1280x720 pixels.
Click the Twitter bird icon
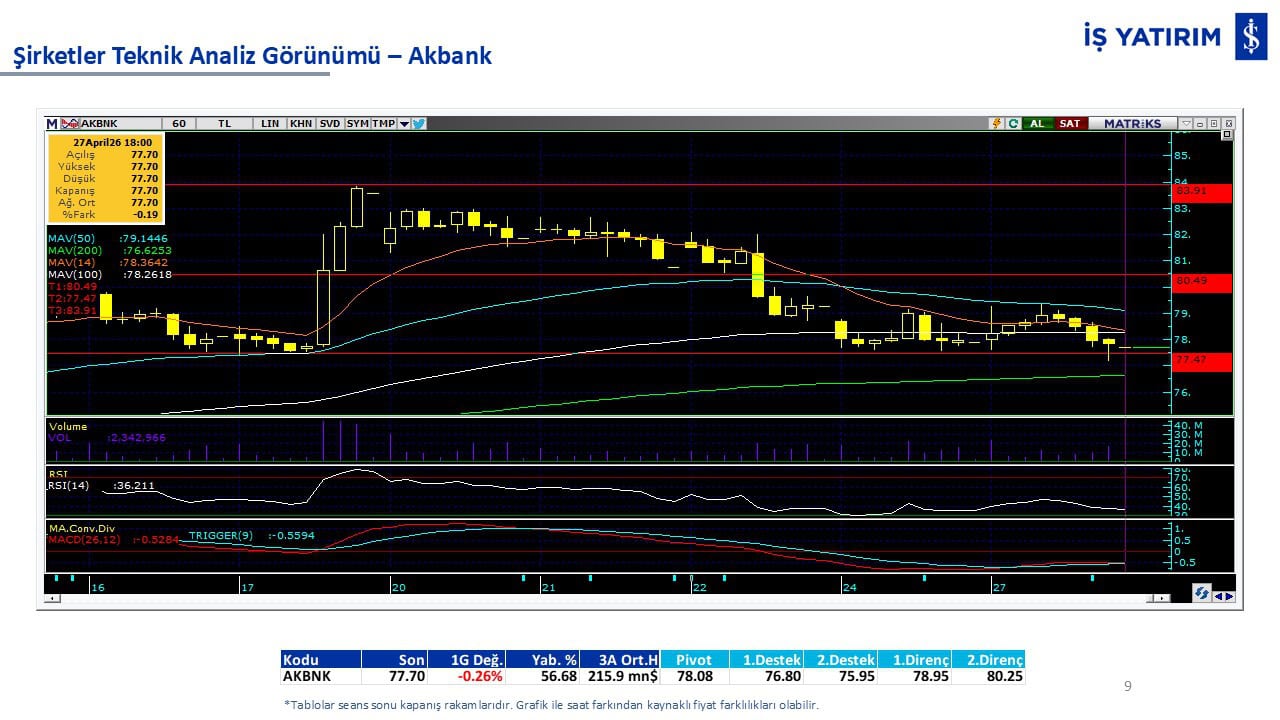pos(418,124)
